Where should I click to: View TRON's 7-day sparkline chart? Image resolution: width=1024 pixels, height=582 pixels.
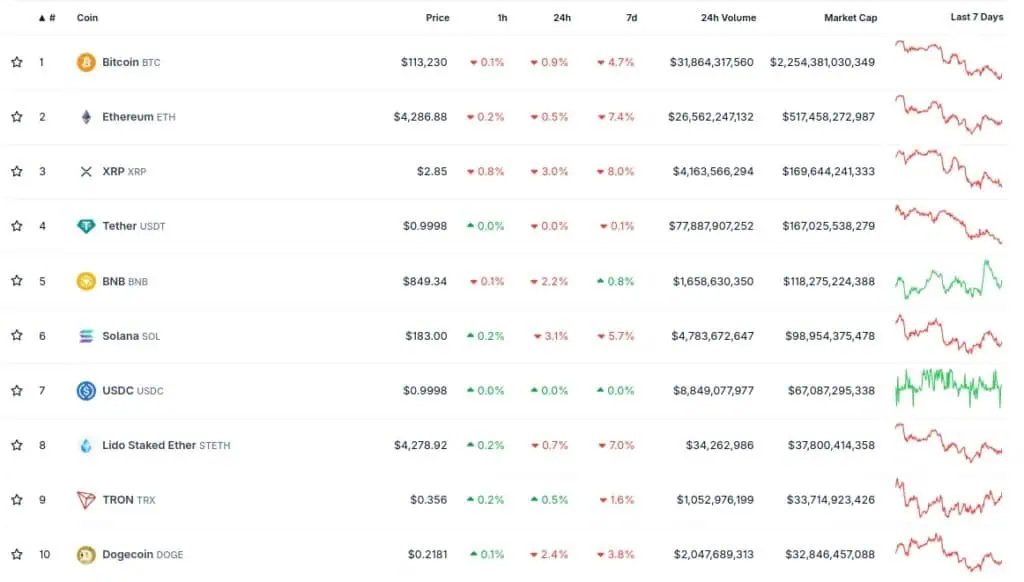pos(948,498)
